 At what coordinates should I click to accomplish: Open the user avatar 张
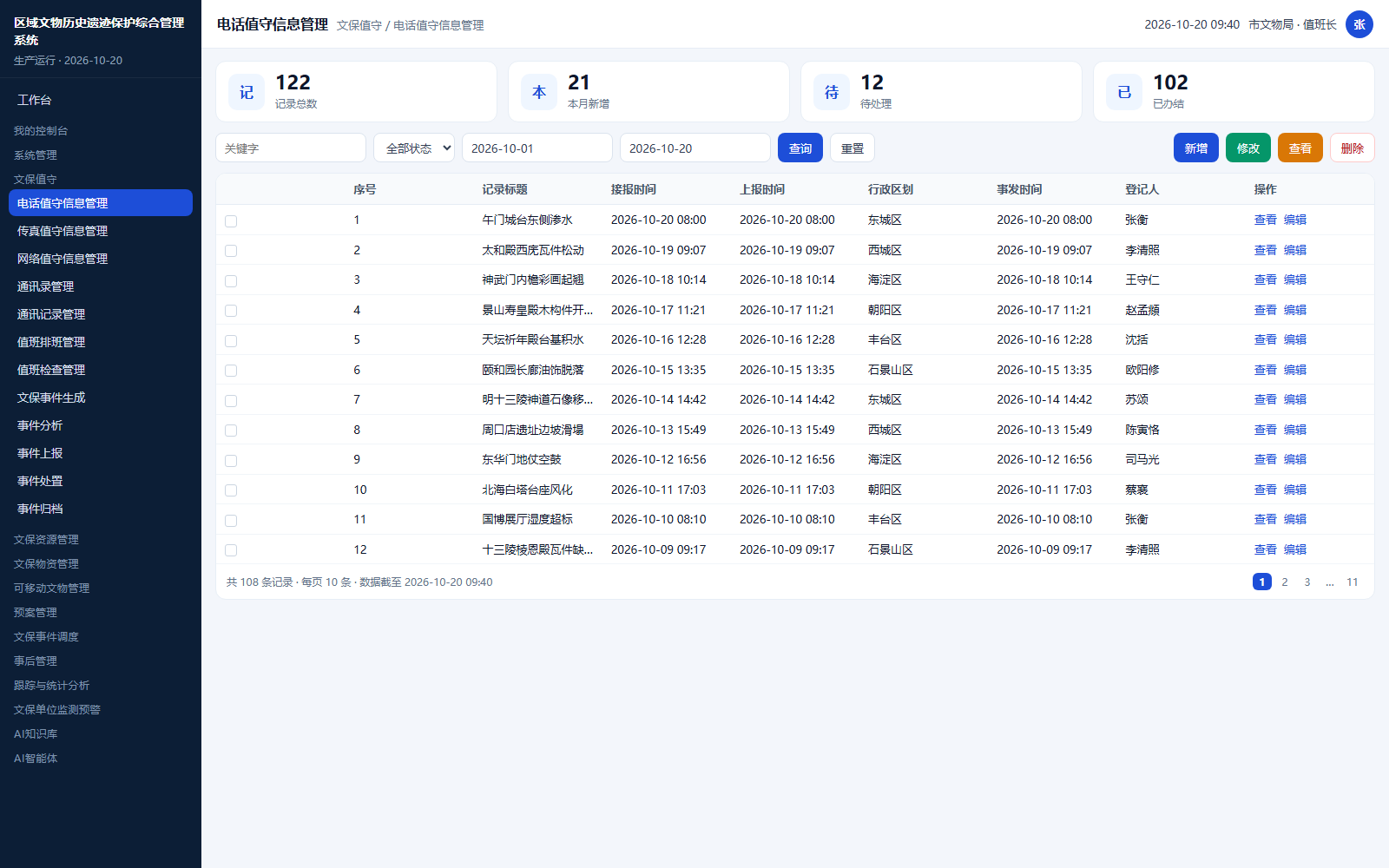[1359, 24]
